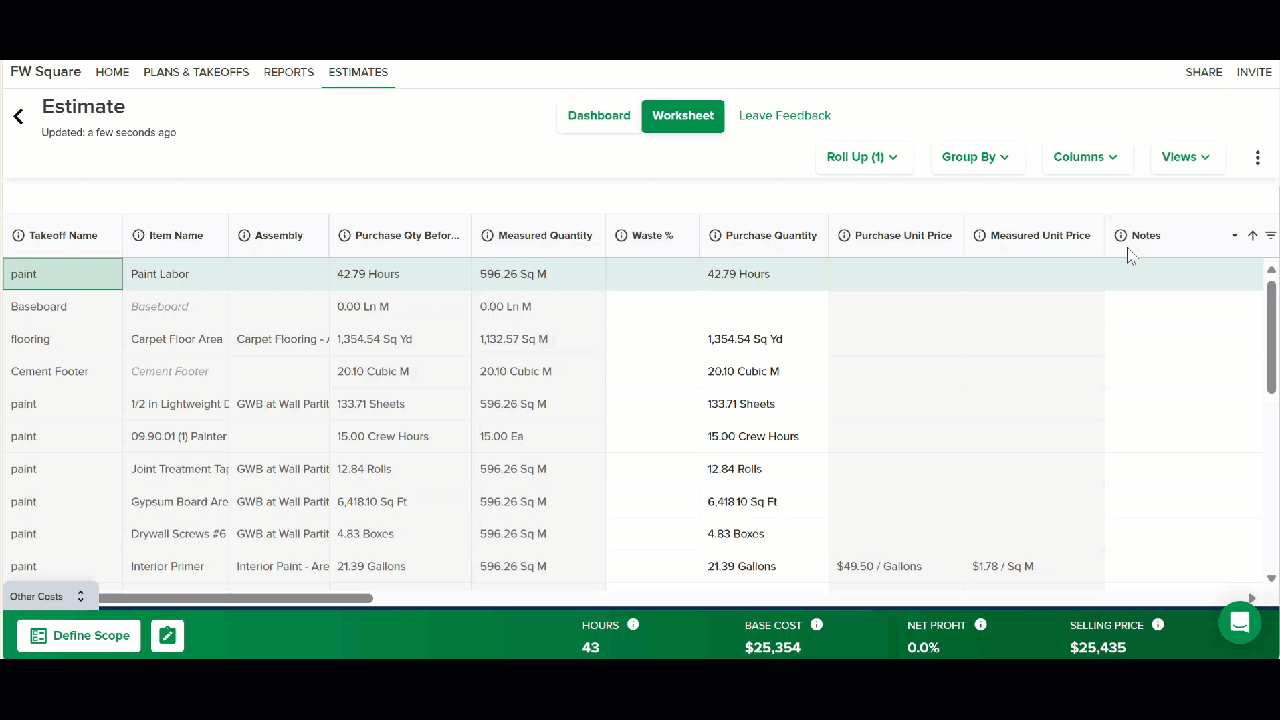
Task: Switch to the Dashboard tab
Action: (599, 116)
